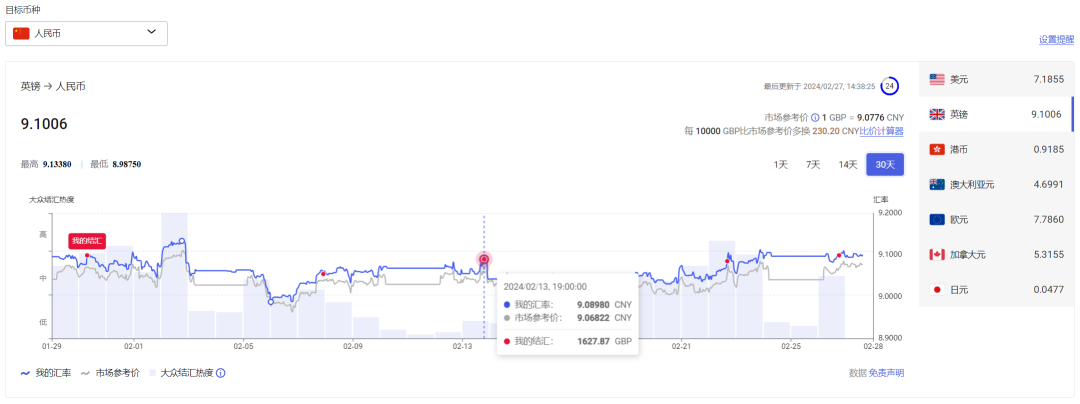Open the 比价计算器 link
Image resolution: width=1080 pixels, height=404 pixels.
[x=881, y=131]
